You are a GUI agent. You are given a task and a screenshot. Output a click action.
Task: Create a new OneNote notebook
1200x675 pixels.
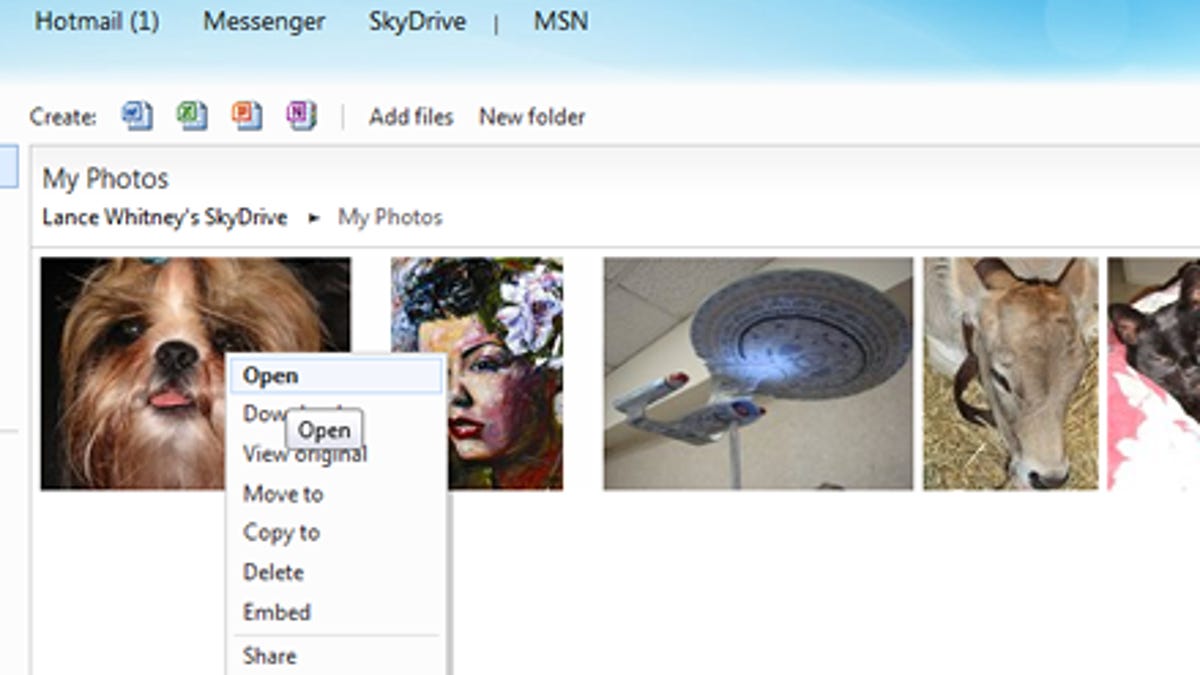pyautogui.click(x=300, y=115)
